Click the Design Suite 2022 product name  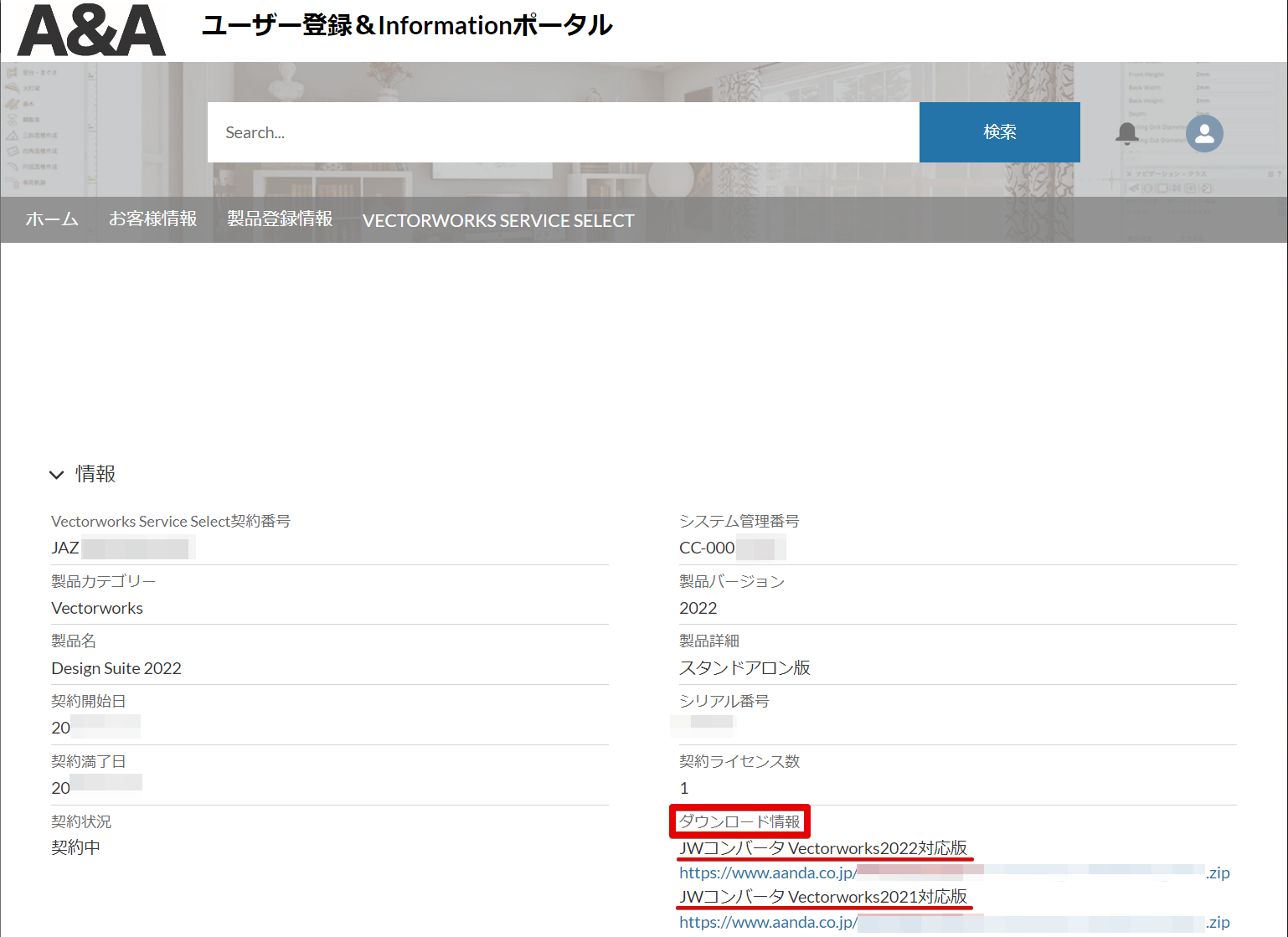tap(116, 668)
